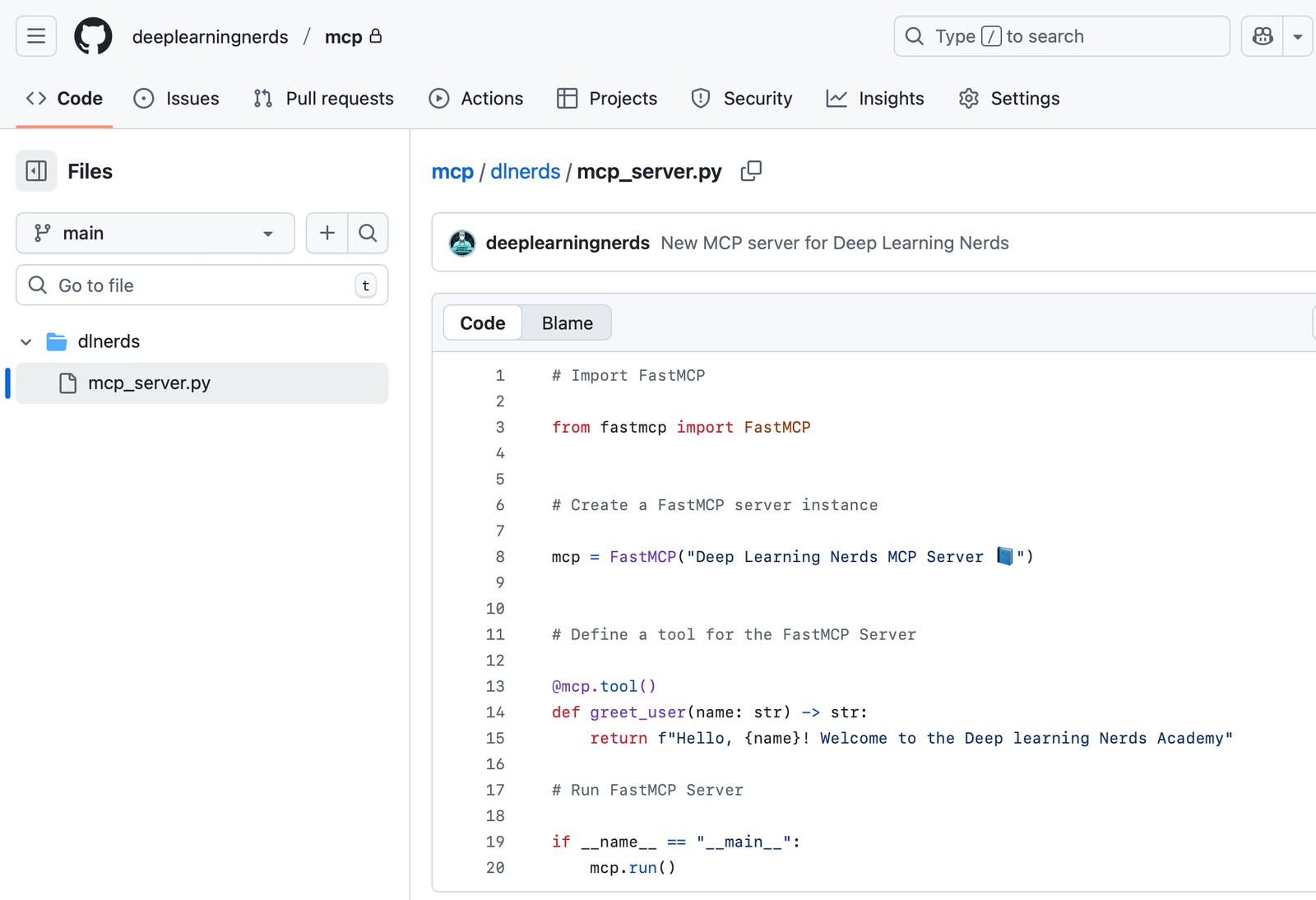Open the main branch selector
This screenshot has width=1316, height=900.
155,233
